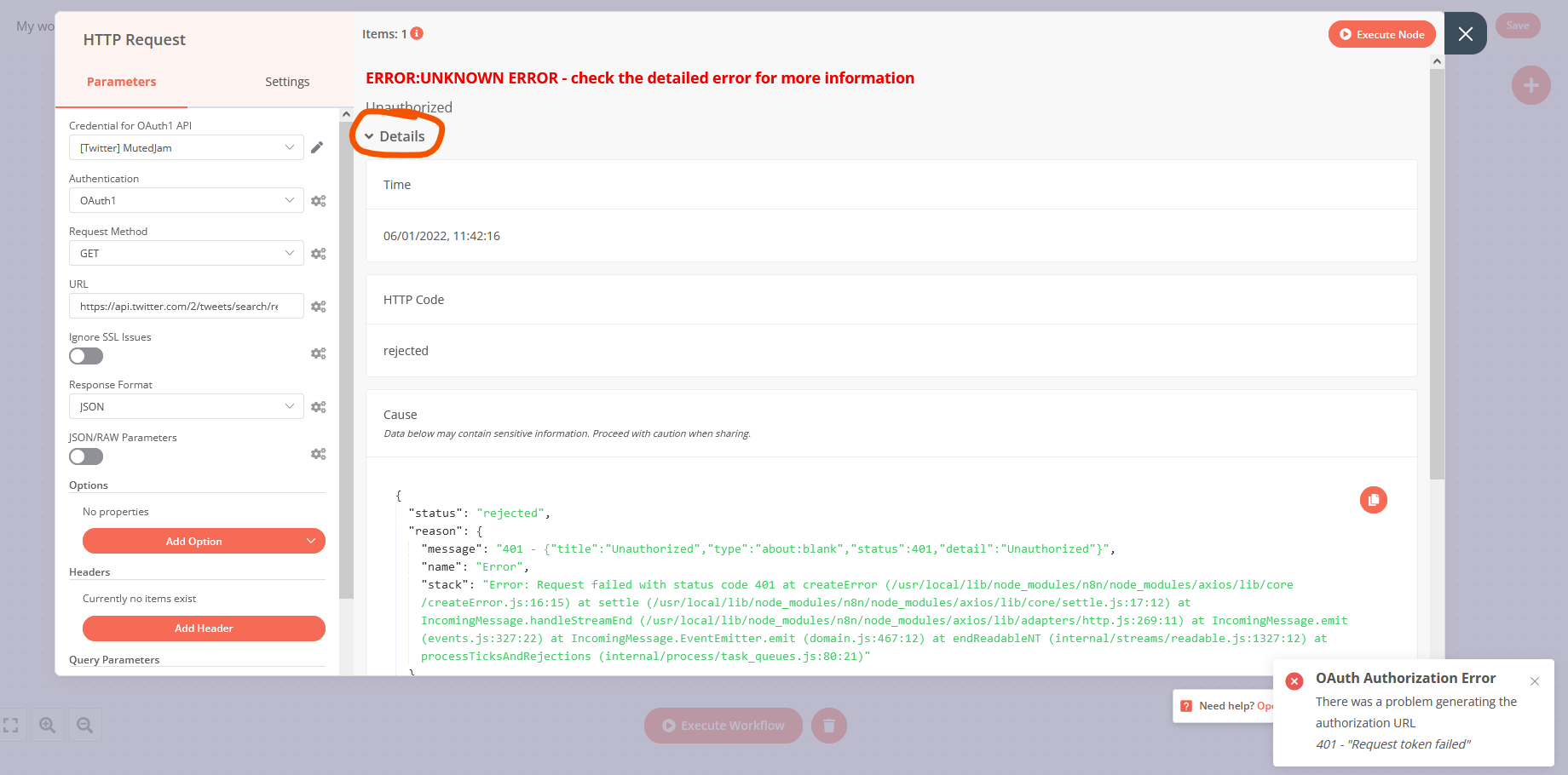Viewport: 1568px width, 775px height.
Task: Open the add node plus icon on the right
Action: point(1531,85)
